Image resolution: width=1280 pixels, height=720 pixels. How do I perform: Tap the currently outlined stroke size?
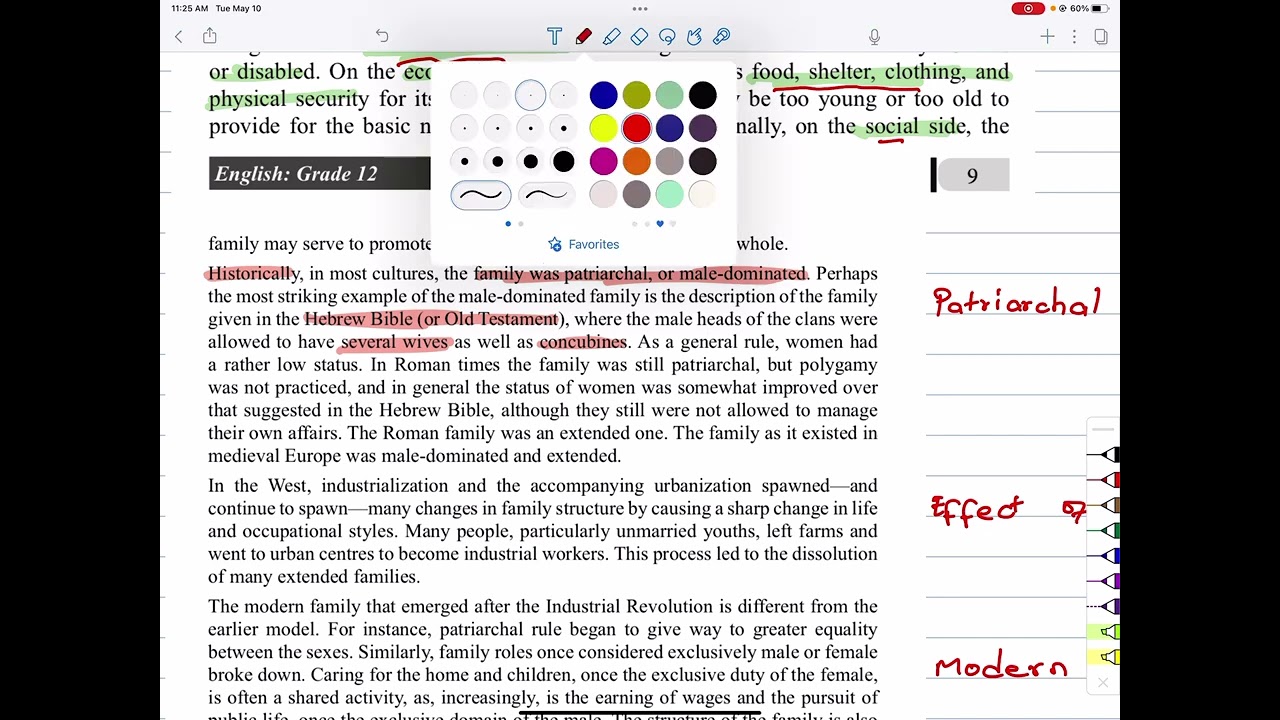(x=531, y=95)
